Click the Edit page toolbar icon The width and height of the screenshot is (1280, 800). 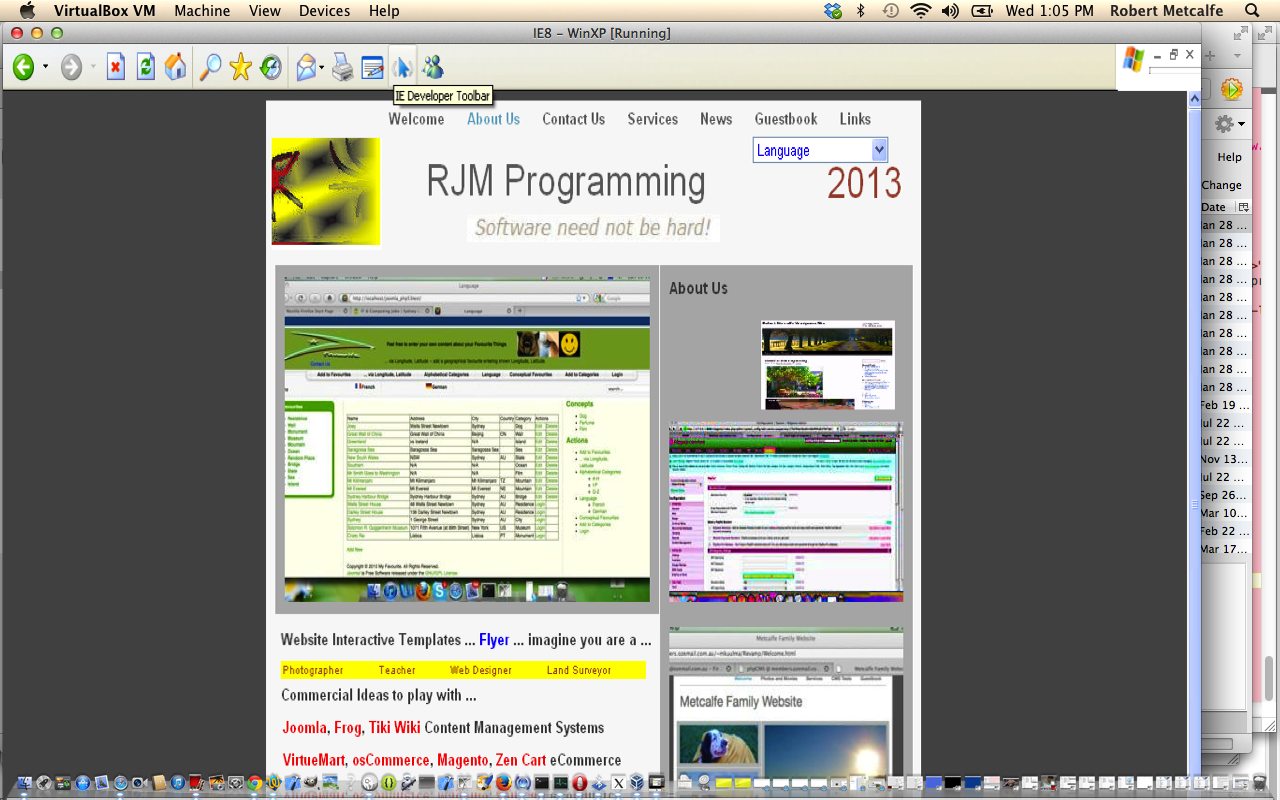tap(373, 67)
